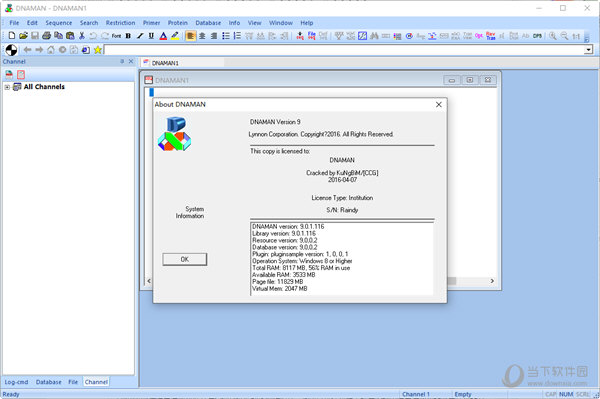Open the Restriction menu
This screenshot has height=399, width=600.
tap(121, 23)
